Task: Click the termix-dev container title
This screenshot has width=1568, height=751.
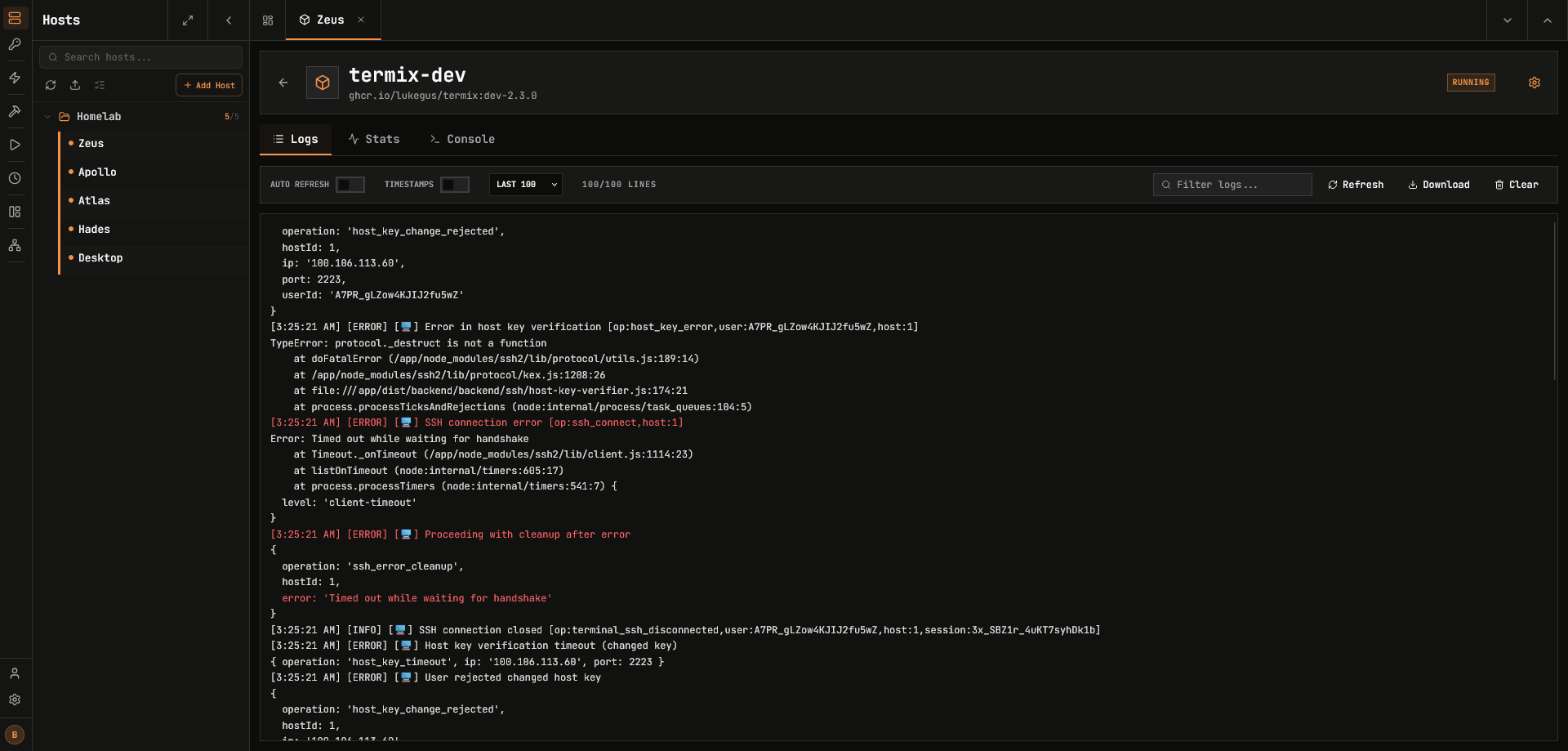Action: click(x=408, y=75)
